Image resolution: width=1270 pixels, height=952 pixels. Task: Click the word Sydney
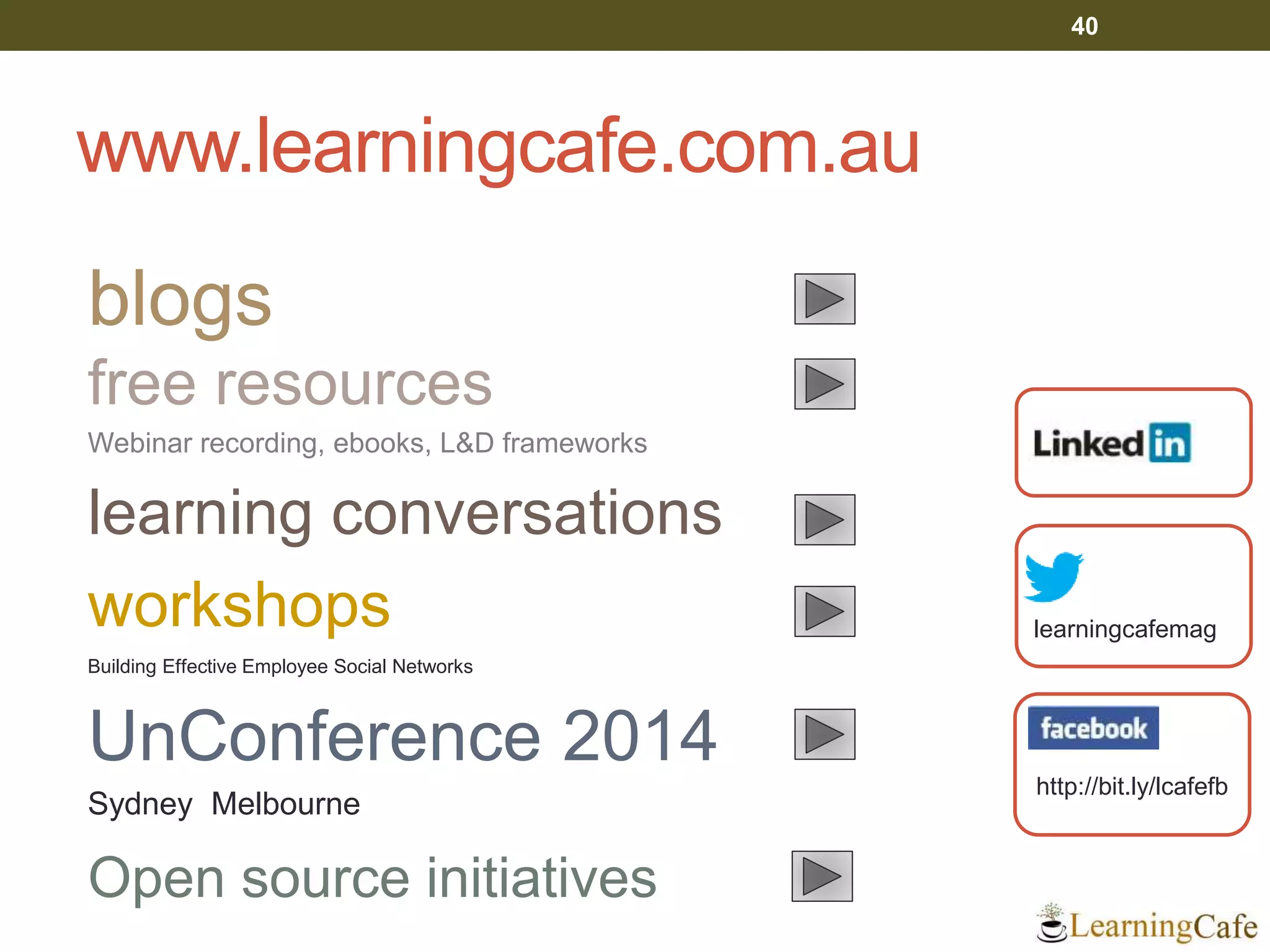(x=140, y=805)
